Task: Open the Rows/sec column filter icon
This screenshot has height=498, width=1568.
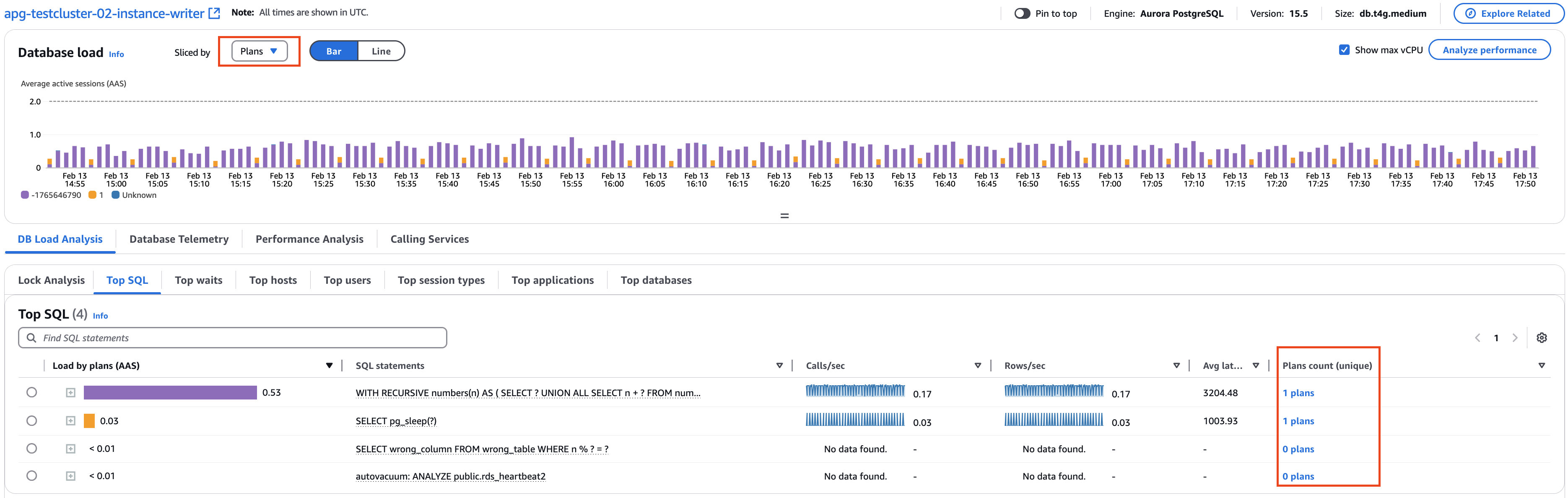Action: point(1176,365)
